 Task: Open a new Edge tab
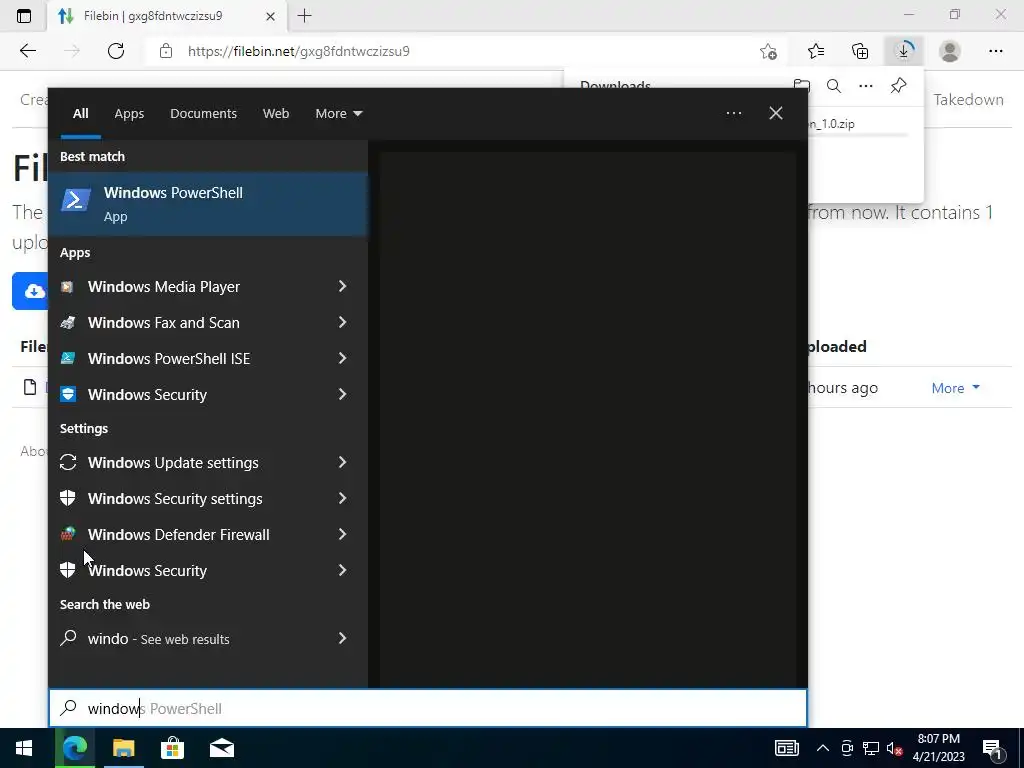point(304,16)
